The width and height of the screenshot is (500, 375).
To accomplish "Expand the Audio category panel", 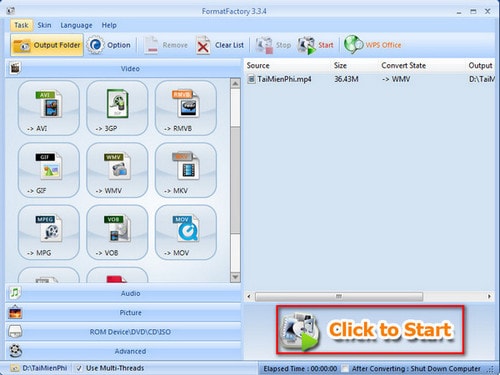I will point(123,293).
